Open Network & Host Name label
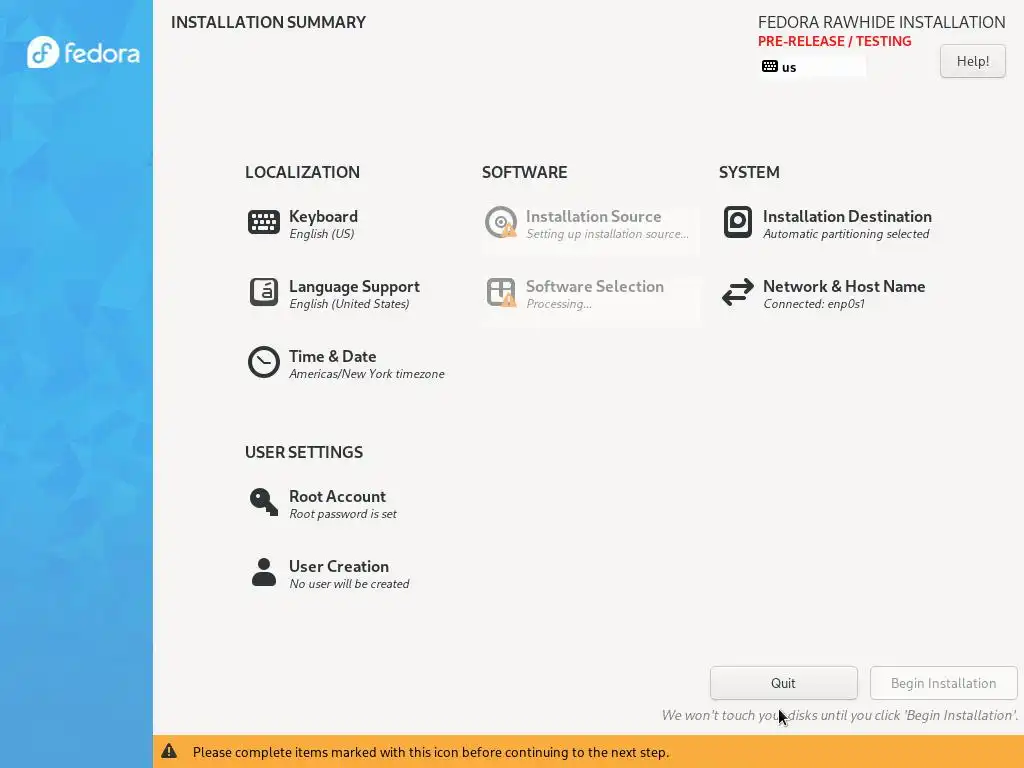This screenshot has width=1024, height=768. 844,286
